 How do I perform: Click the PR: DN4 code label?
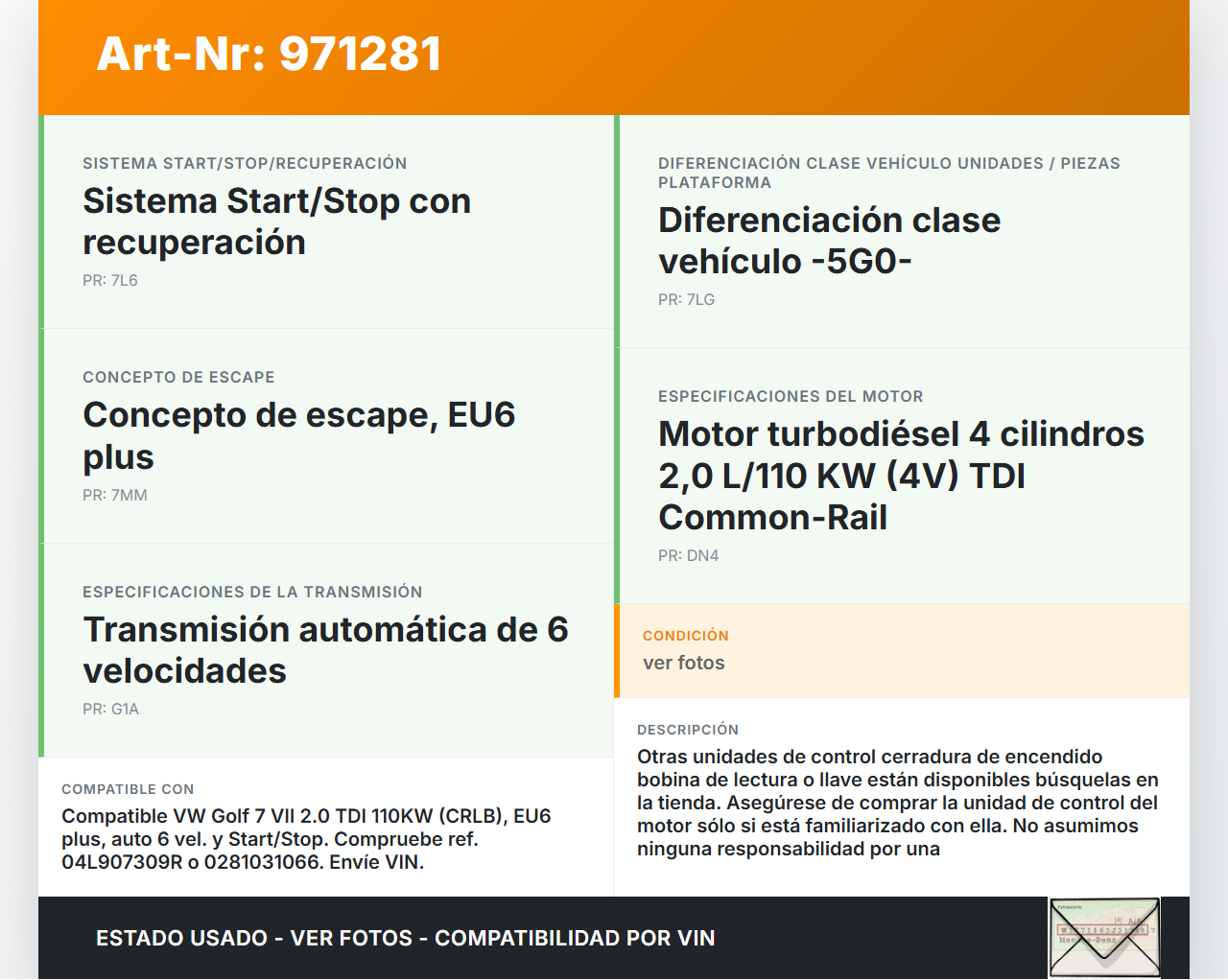(x=688, y=556)
